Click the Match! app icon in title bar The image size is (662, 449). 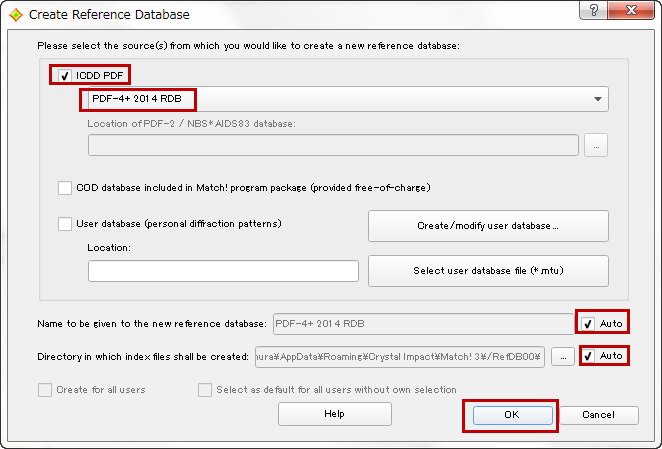(16, 15)
